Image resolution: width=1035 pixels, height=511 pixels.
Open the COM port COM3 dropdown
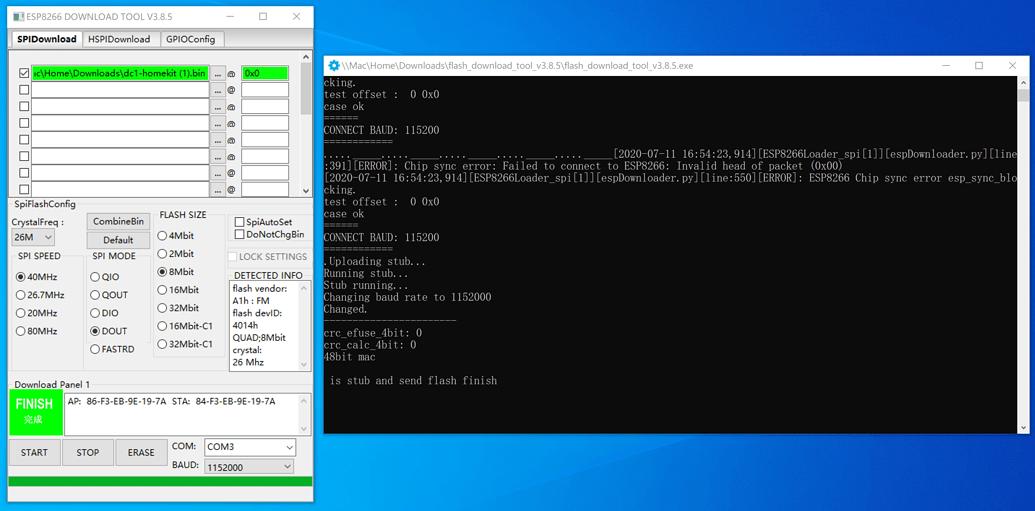pos(250,447)
